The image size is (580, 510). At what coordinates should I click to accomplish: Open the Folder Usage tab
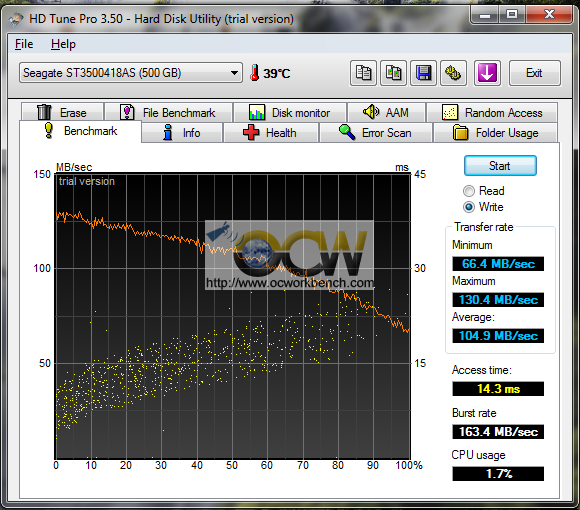click(x=496, y=132)
